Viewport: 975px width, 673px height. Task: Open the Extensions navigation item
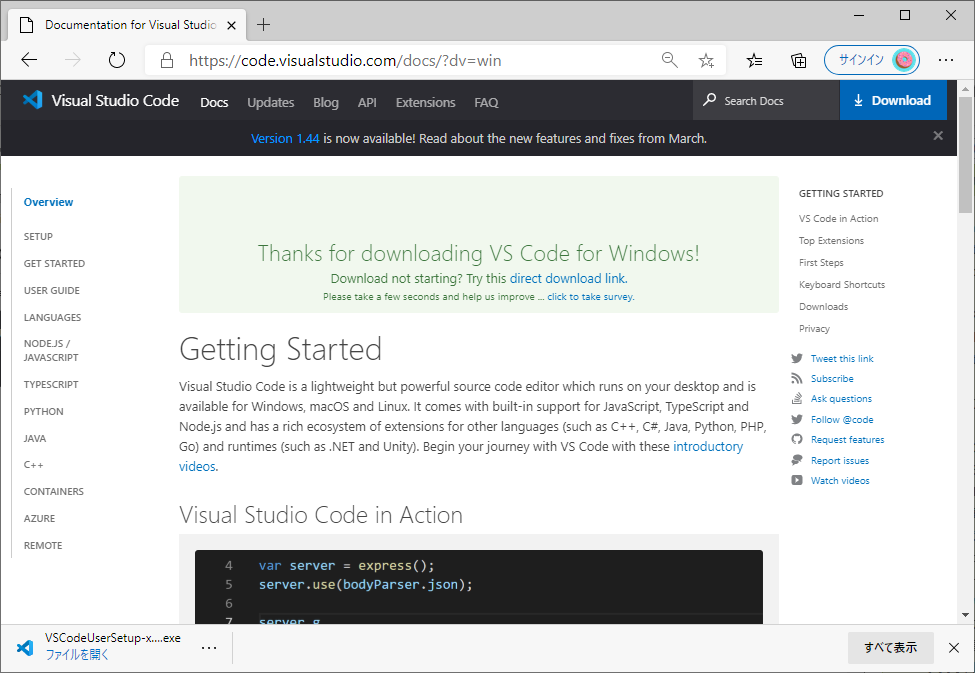click(425, 102)
